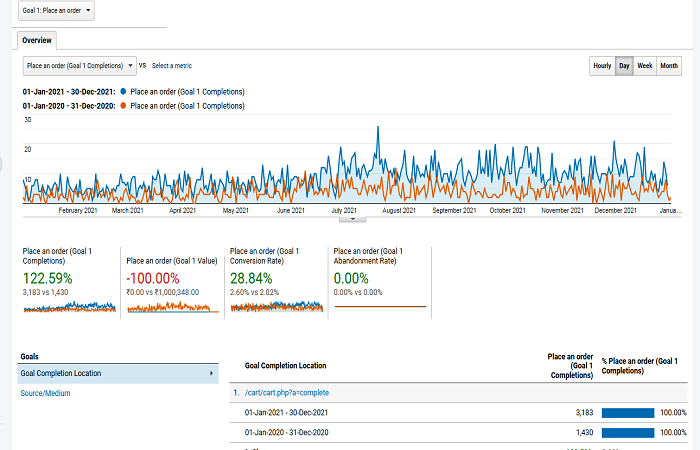Click the 3,183 completions value
The height and width of the screenshot is (450, 700).
pyautogui.click(x=584, y=412)
